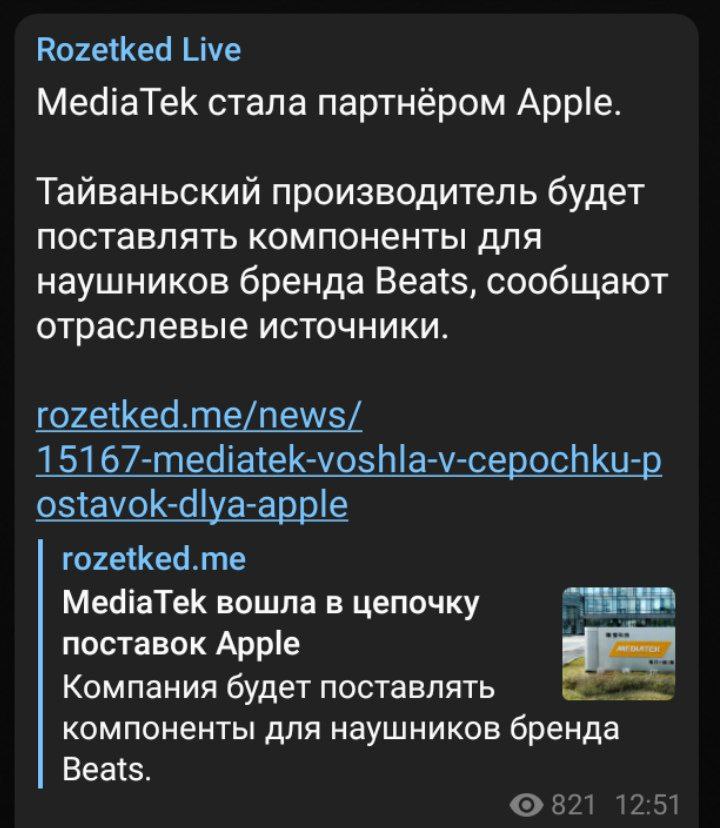The image size is (720, 828).
Task: Click the 821 view counter
Action: tap(573, 805)
